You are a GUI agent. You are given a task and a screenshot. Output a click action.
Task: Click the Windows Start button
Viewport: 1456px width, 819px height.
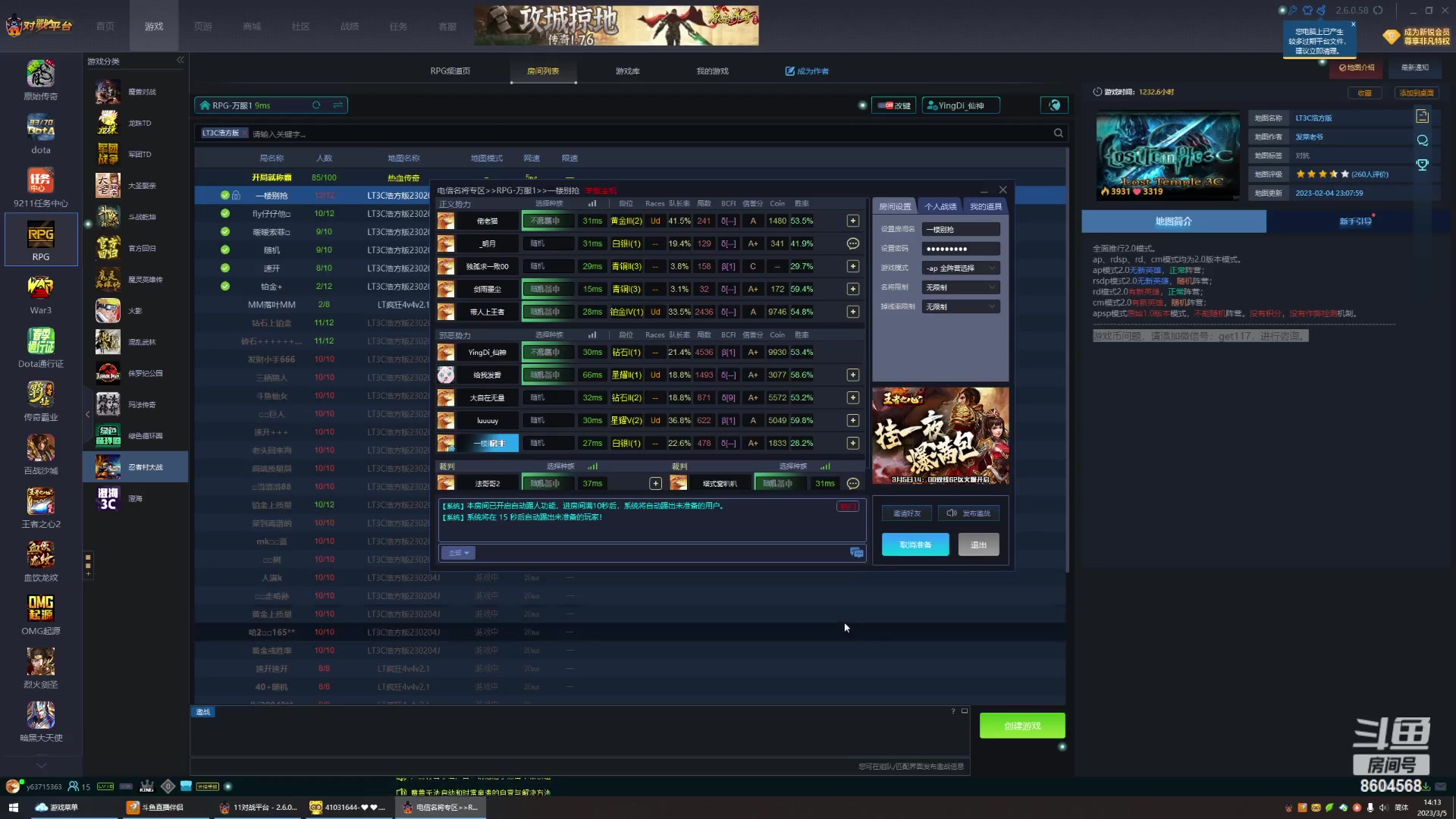pyautogui.click(x=13, y=808)
